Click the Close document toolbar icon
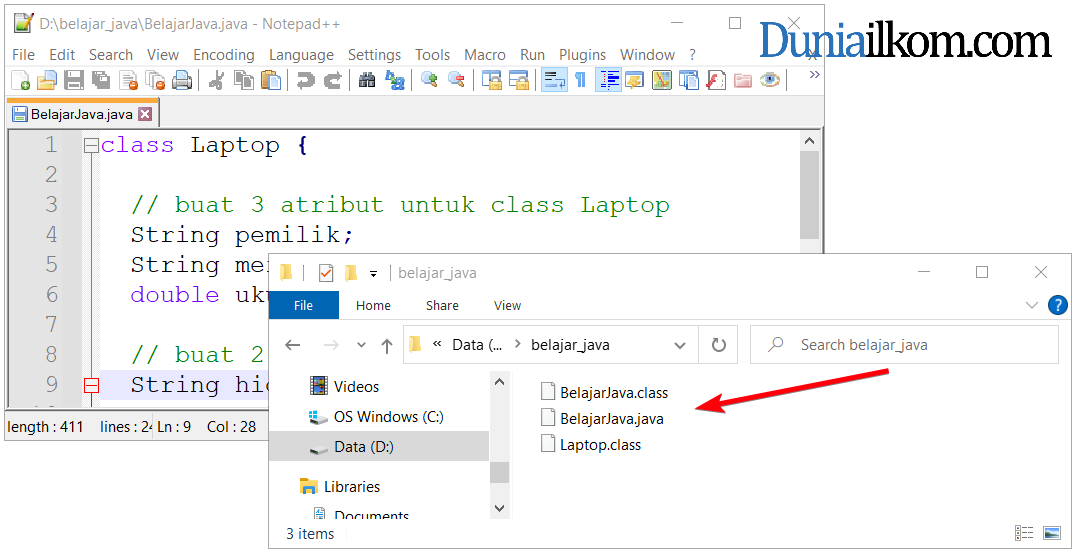This screenshot has height=557, width=1079. click(129, 81)
